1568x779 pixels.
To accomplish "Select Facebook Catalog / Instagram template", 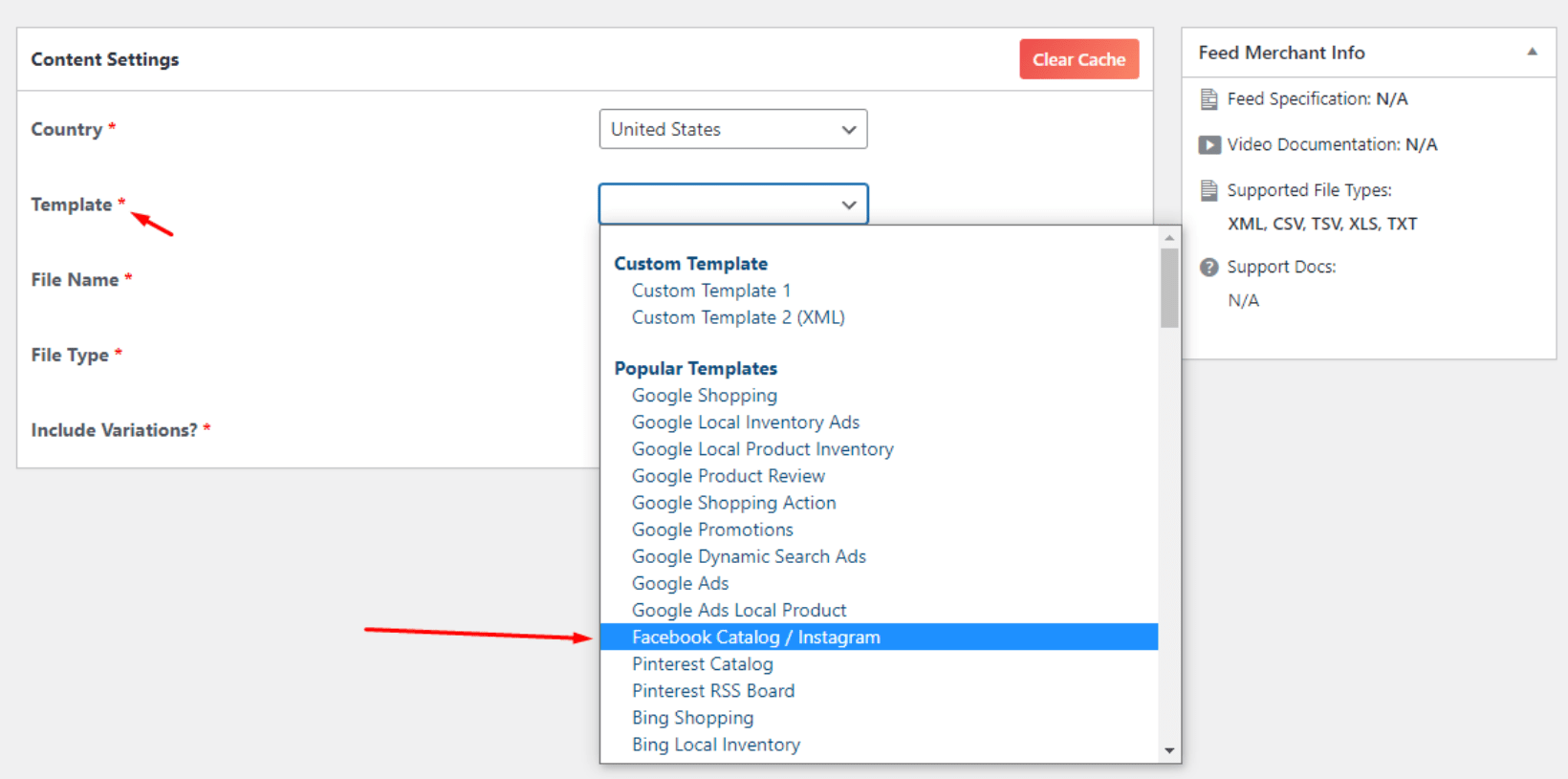I will [879, 638].
